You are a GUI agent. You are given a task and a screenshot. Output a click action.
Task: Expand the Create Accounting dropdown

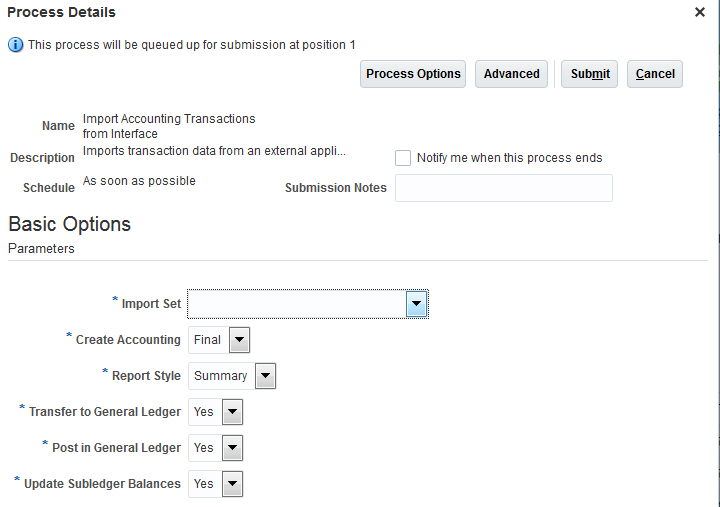click(x=239, y=340)
